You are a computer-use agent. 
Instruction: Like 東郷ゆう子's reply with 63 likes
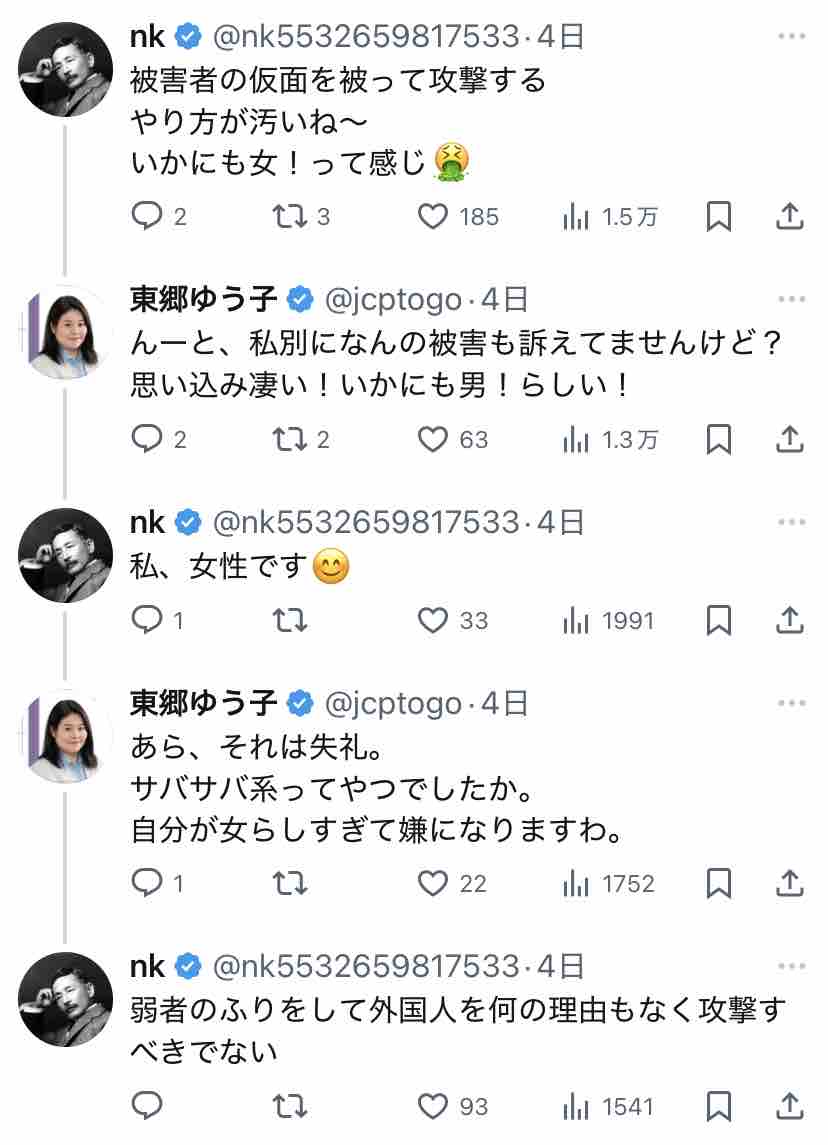pyautogui.click(x=432, y=438)
